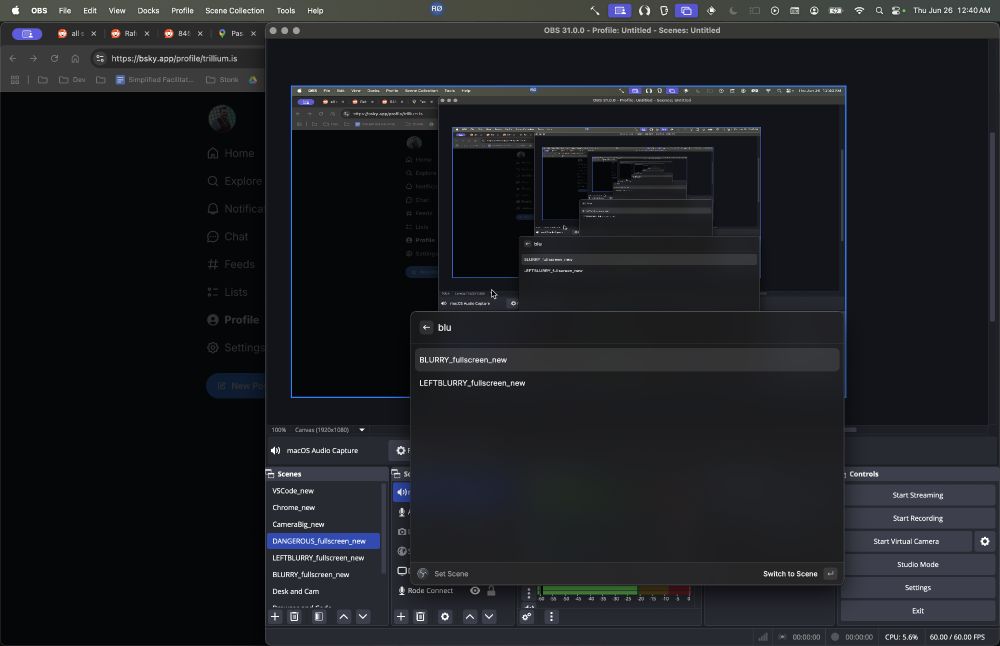Image resolution: width=1000 pixels, height=646 pixels.
Task: Select VSCode_new in Scenes list
Action: (x=323, y=491)
